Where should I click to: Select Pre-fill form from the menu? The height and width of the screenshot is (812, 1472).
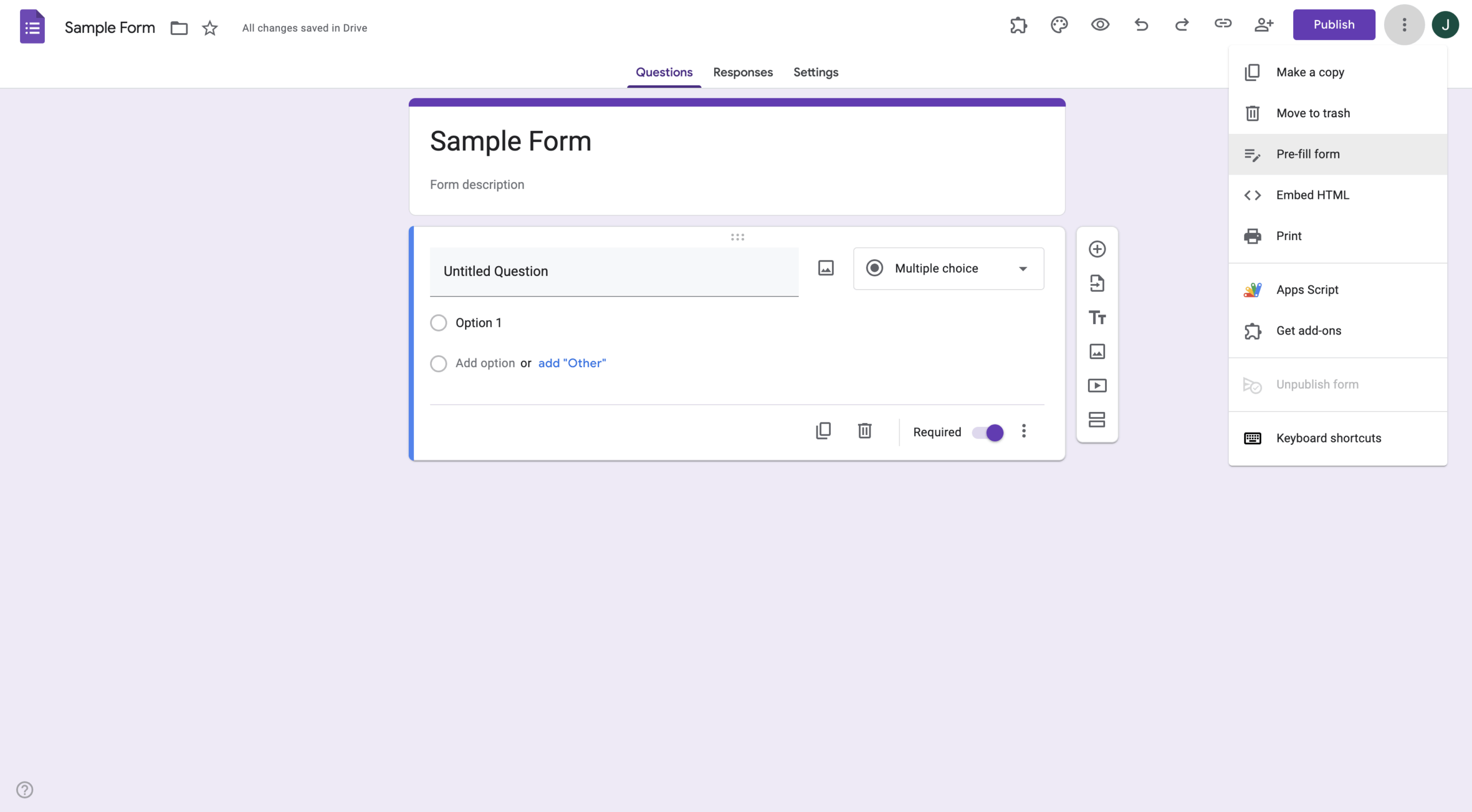tap(1308, 153)
